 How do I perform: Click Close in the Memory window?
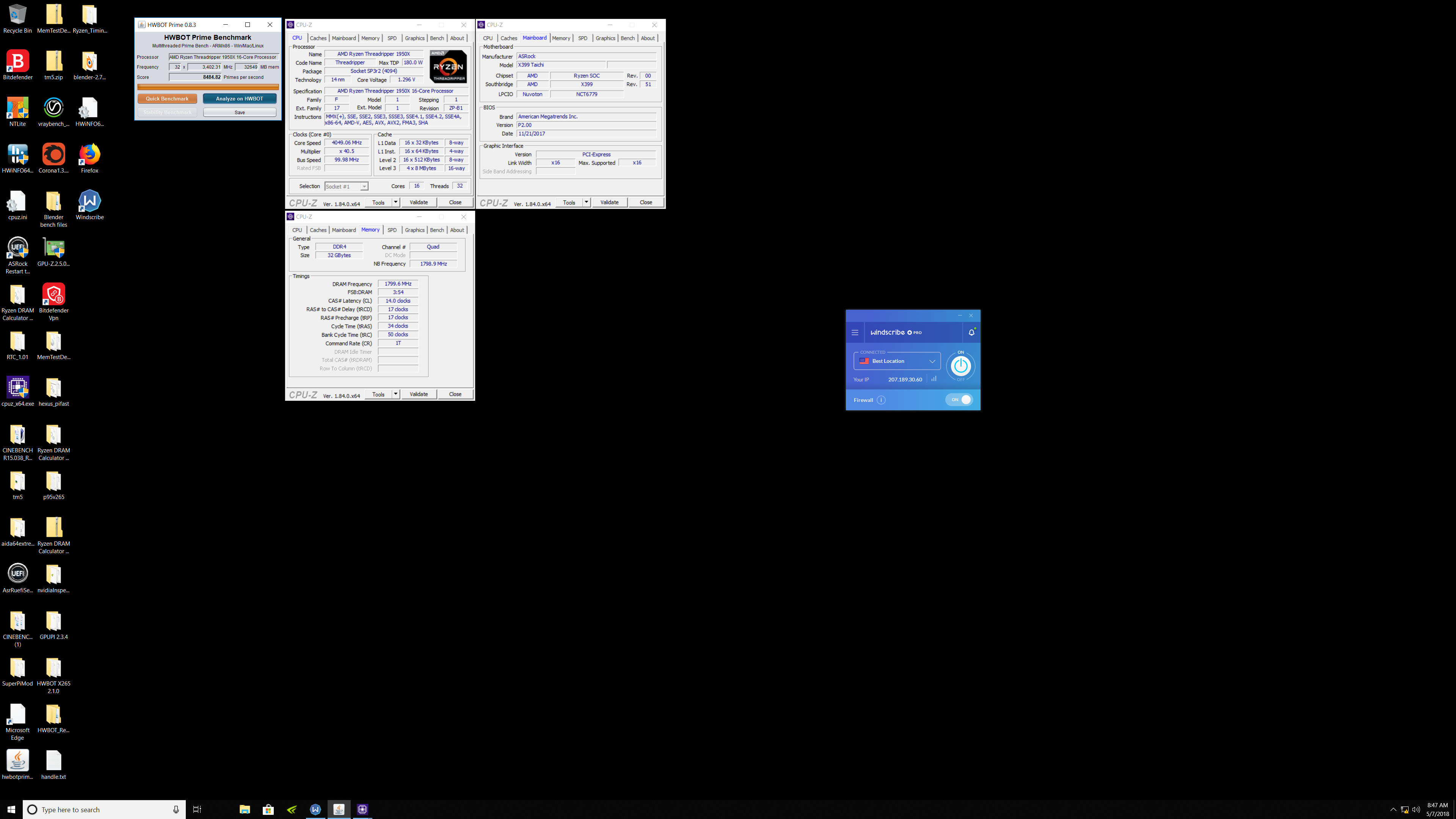coord(455,394)
